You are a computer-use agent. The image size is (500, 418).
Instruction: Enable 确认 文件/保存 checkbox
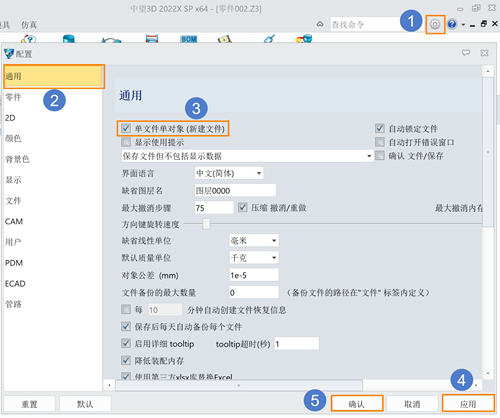pos(380,156)
